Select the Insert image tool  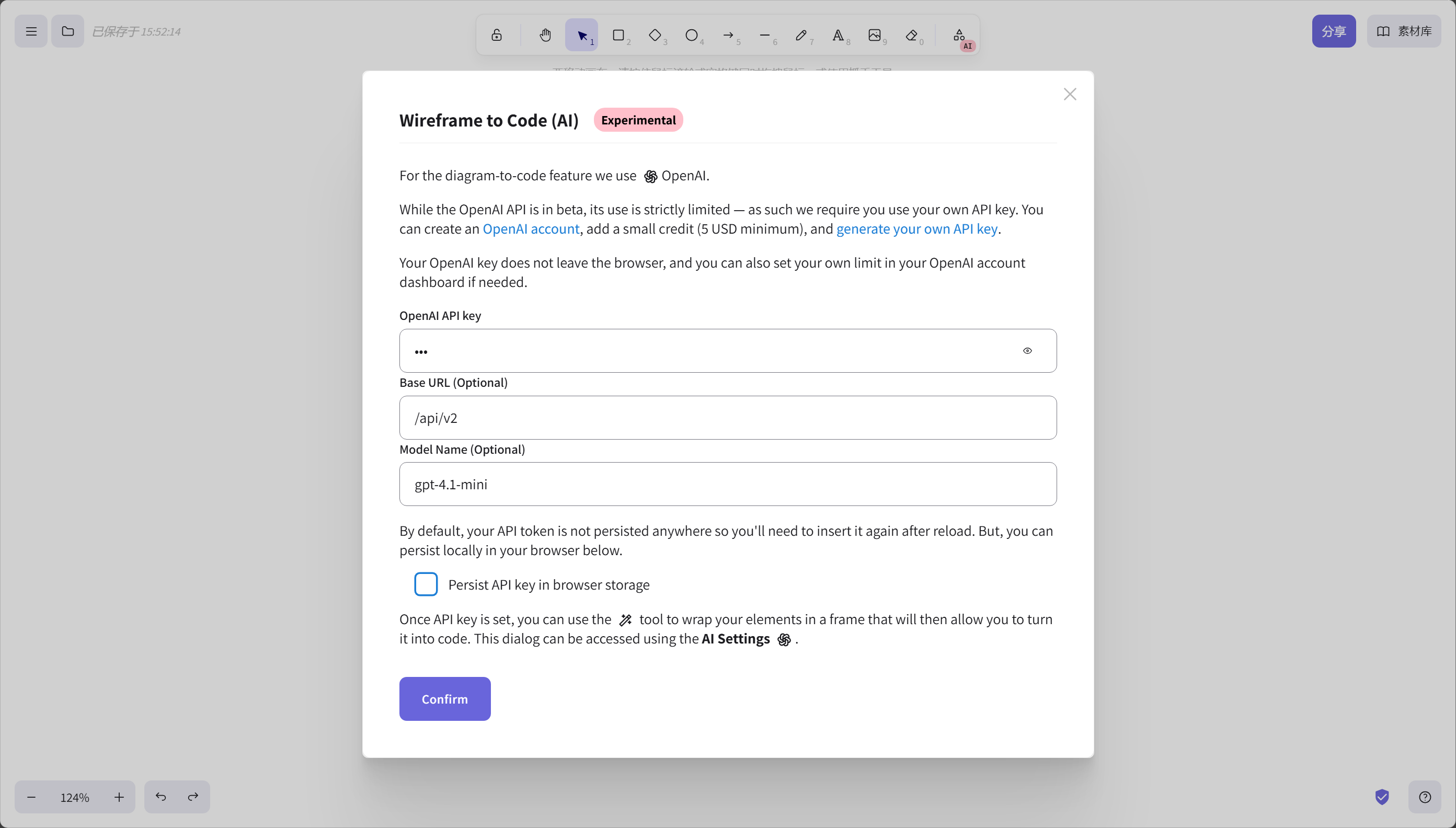pyautogui.click(x=874, y=35)
